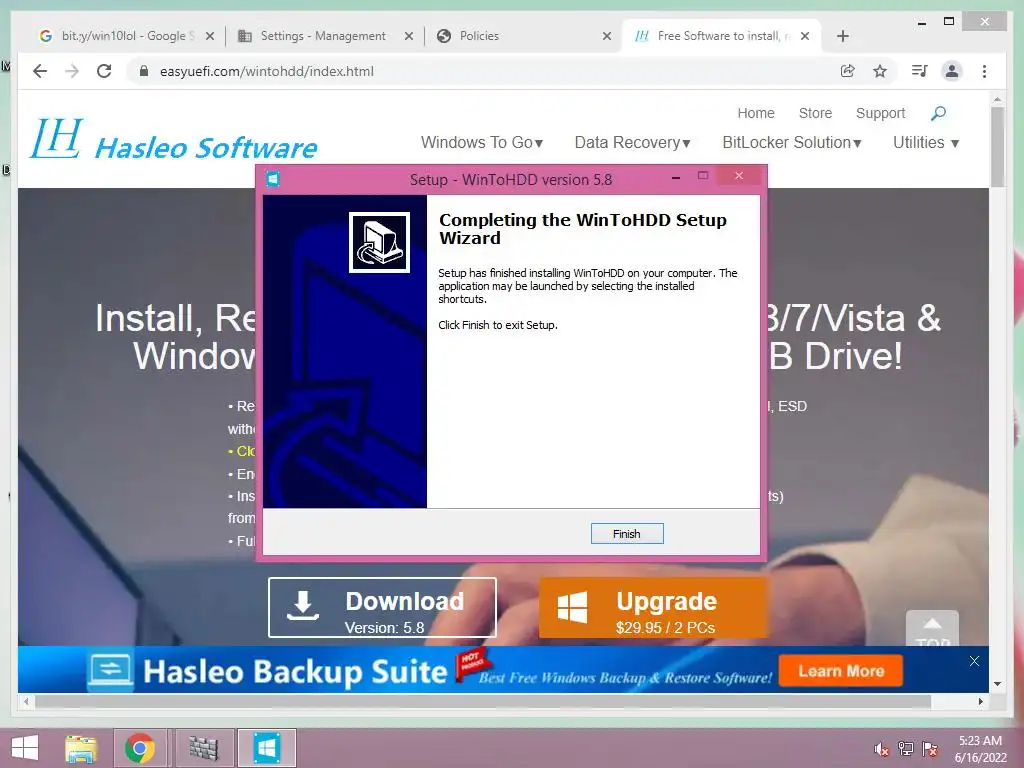Click Finish in the WinToHDD setup wizard
The height and width of the screenshot is (768, 1024).
click(626, 534)
